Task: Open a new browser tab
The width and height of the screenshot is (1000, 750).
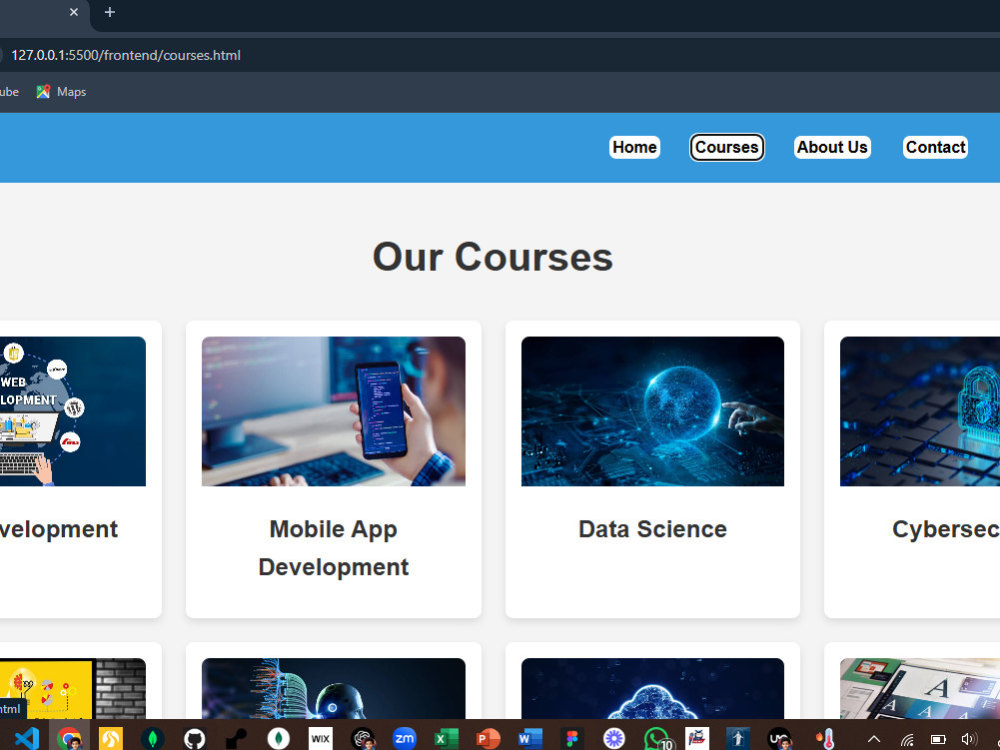Action: (110, 12)
